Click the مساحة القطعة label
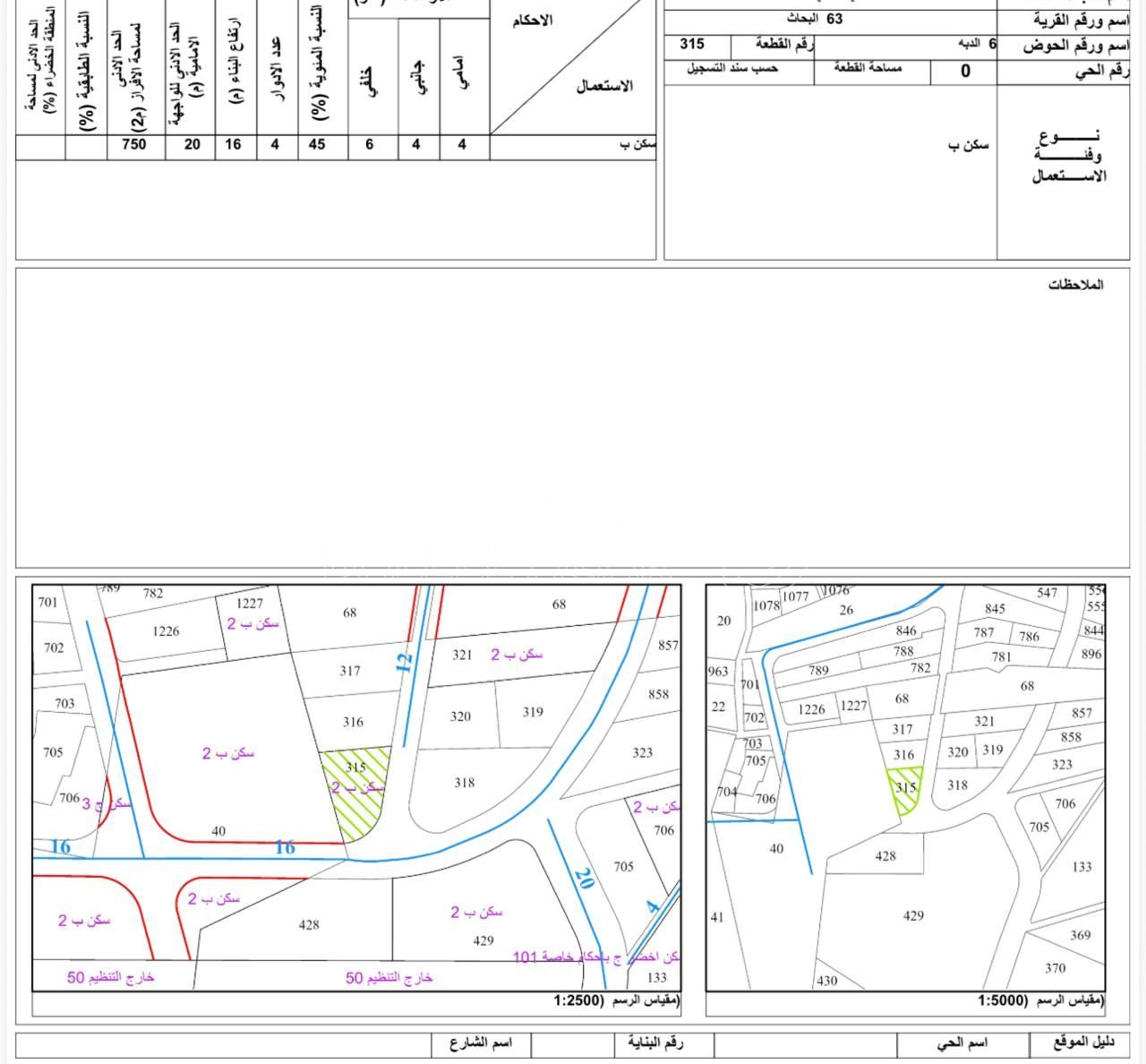This screenshot has height=1064, width=1146. (868, 68)
